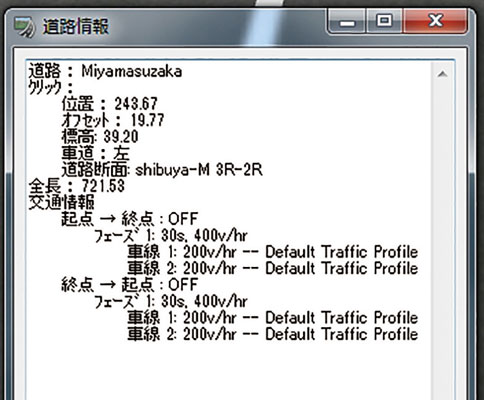Select the 位置 : 243.67 line
Image resolution: width=484 pixels, height=400 pixels.
(109, 104)
